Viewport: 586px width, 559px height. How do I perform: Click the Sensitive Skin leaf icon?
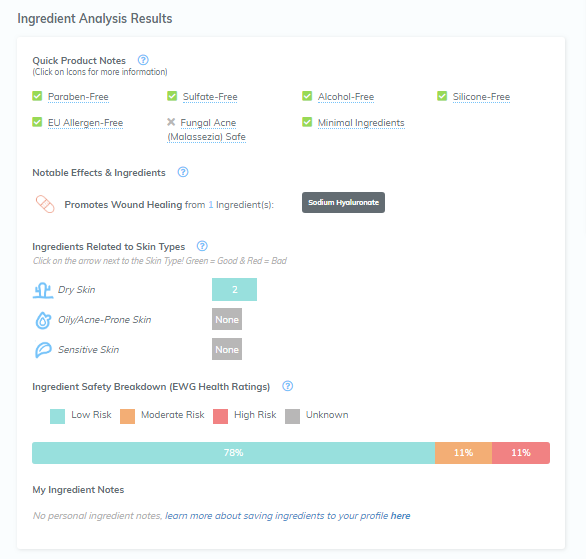pos(43,350)
